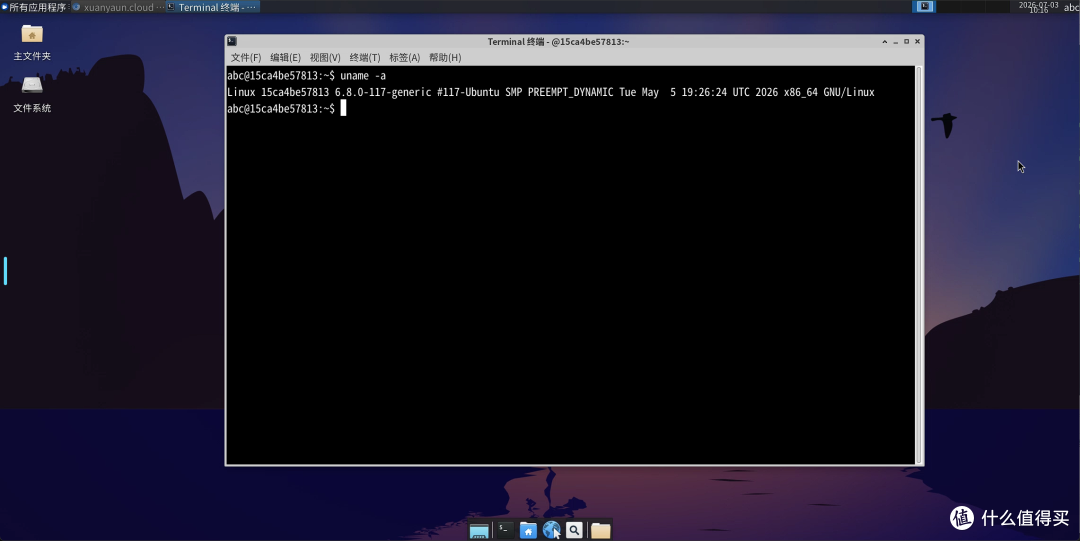1080x541 pixels.
Task: Click the date and time clock in the panel
Action: tap(1039, 7)
